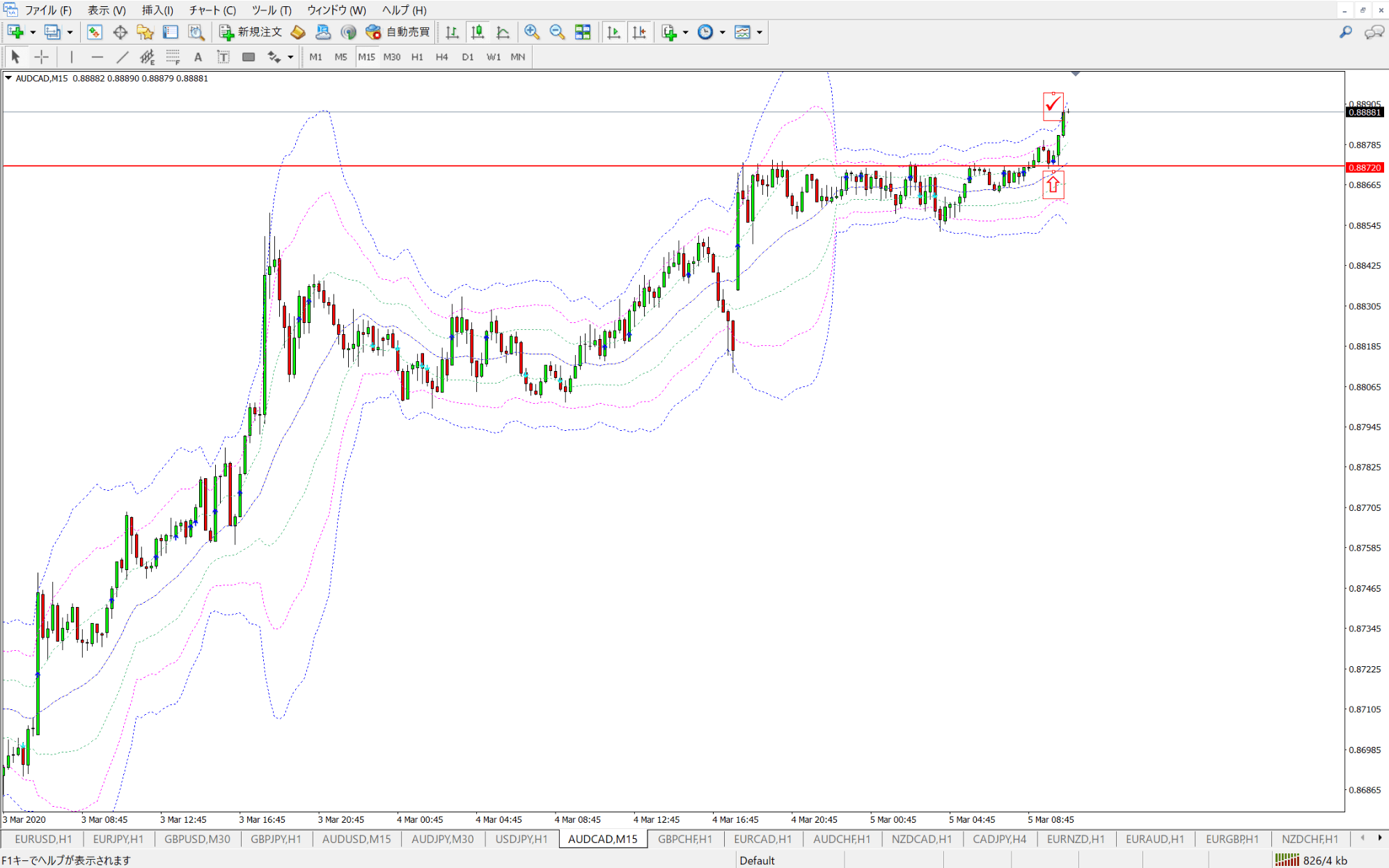Select the draw trendline tool

pyautogui.click(x=123, y=57)
